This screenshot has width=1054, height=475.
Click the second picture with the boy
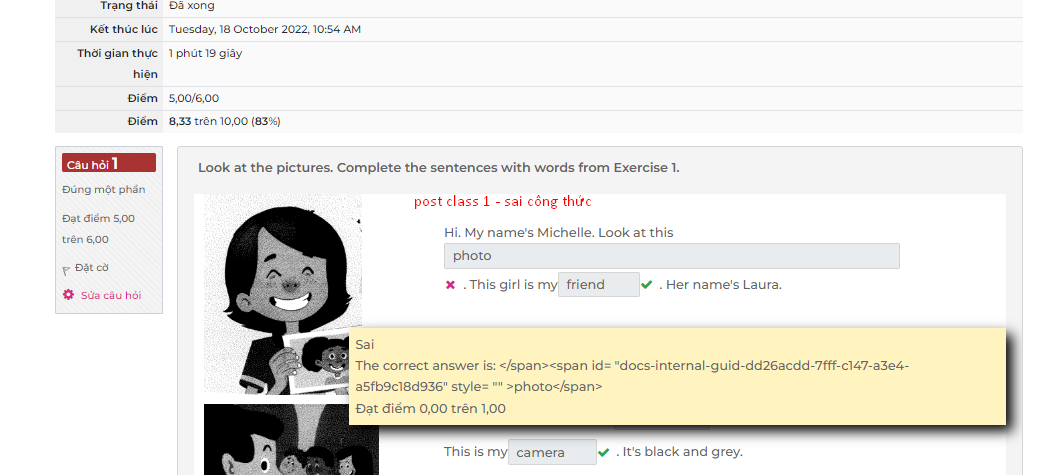(291, 439)
